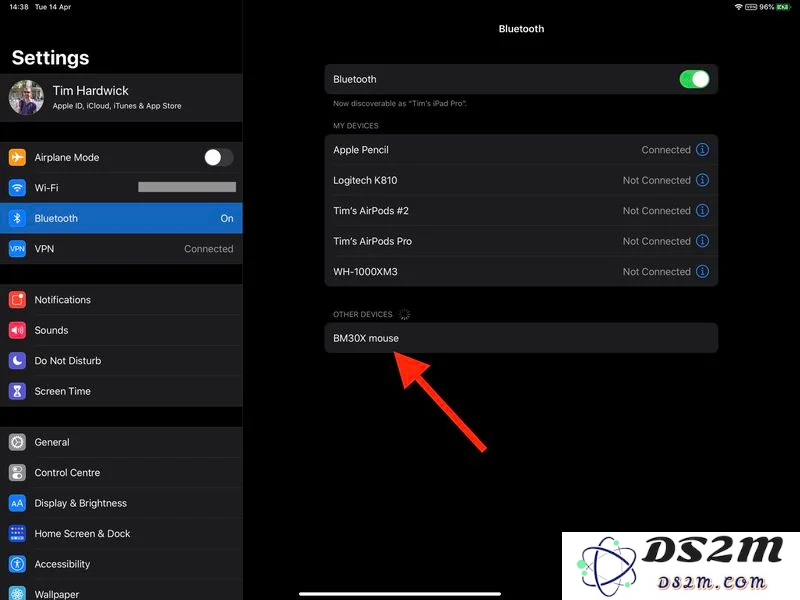Open info for Tim's AirPods Pro
The image size is (800, 600).
point(703,241)
